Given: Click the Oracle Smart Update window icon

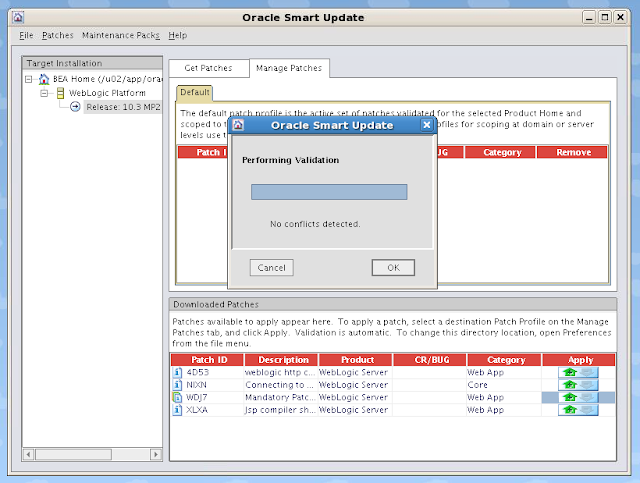Looking at the screenshot, I should tap(18, 18).
